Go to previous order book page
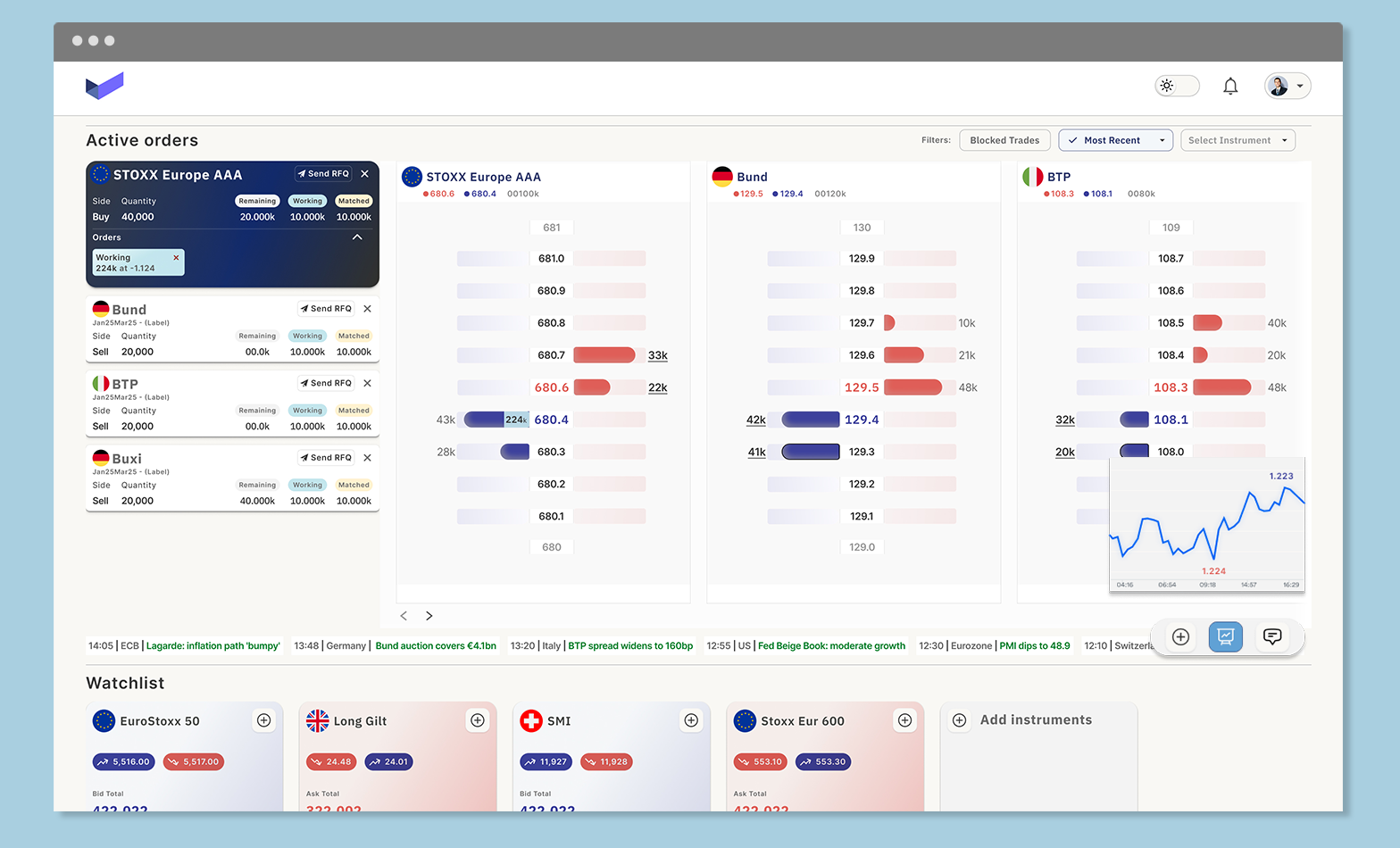1400x848 pixels. (x=404, y=616)
